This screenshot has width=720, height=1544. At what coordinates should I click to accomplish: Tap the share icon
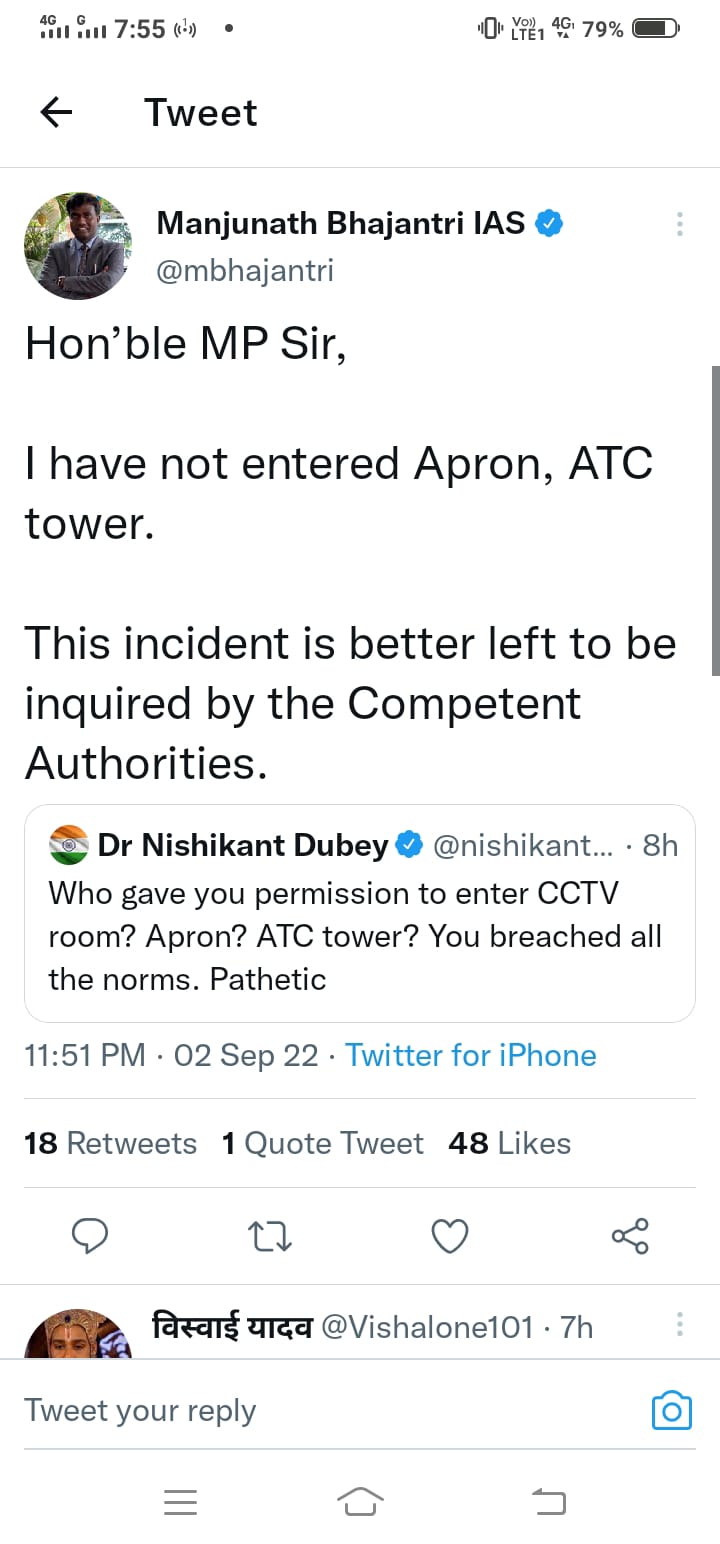pyautogui.click(x=630, y=1236)
